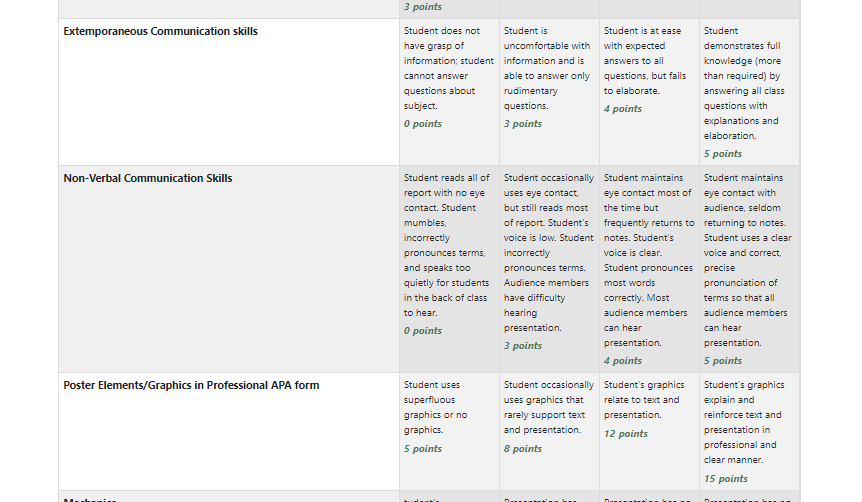
Task: Choose the 'occasionally uses eye contact' rating cell
Action: coord(549,269)
